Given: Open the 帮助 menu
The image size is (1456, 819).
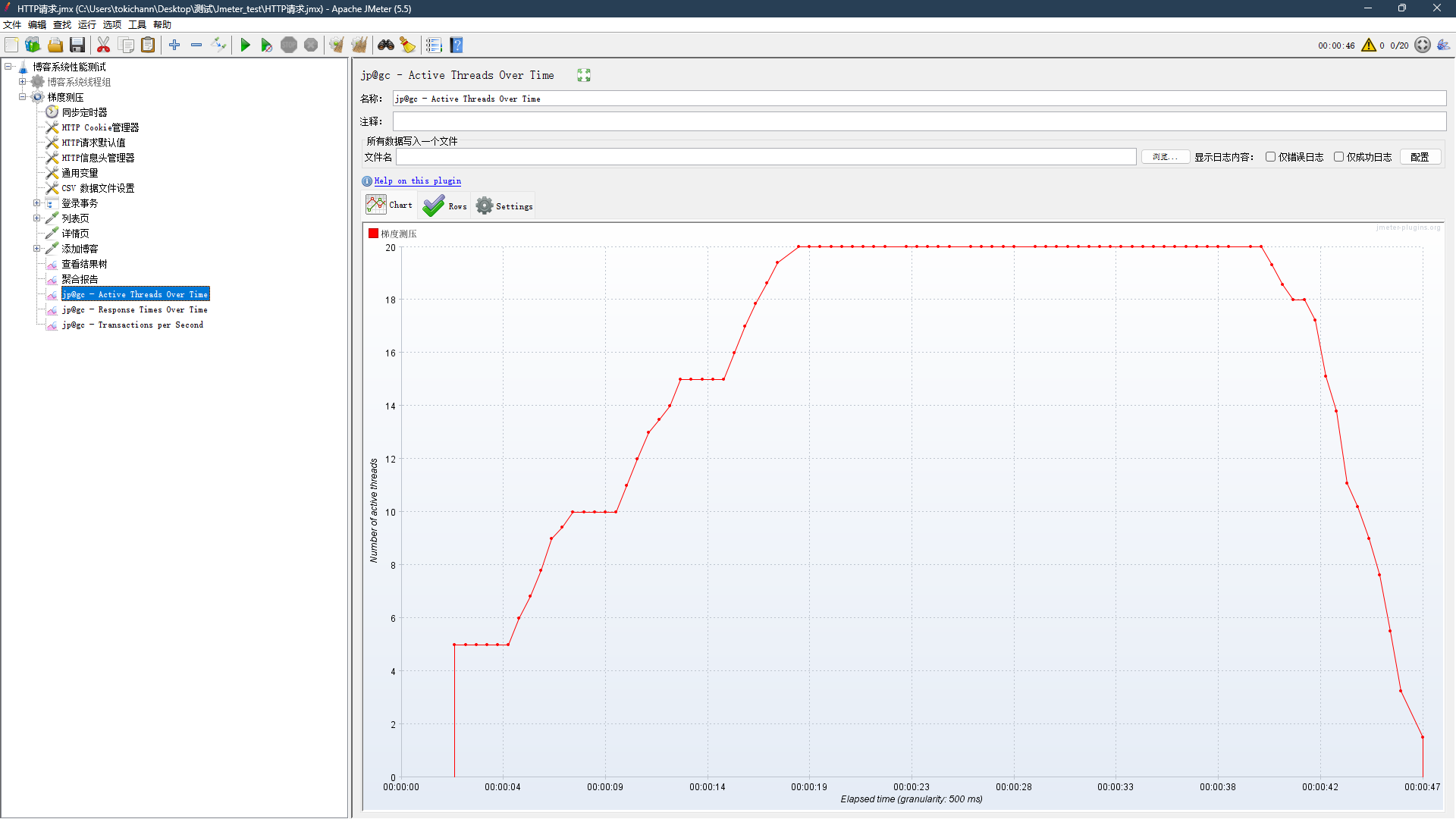Looking at the screenshot, I should pyautogui.click(x=162, y=25).
